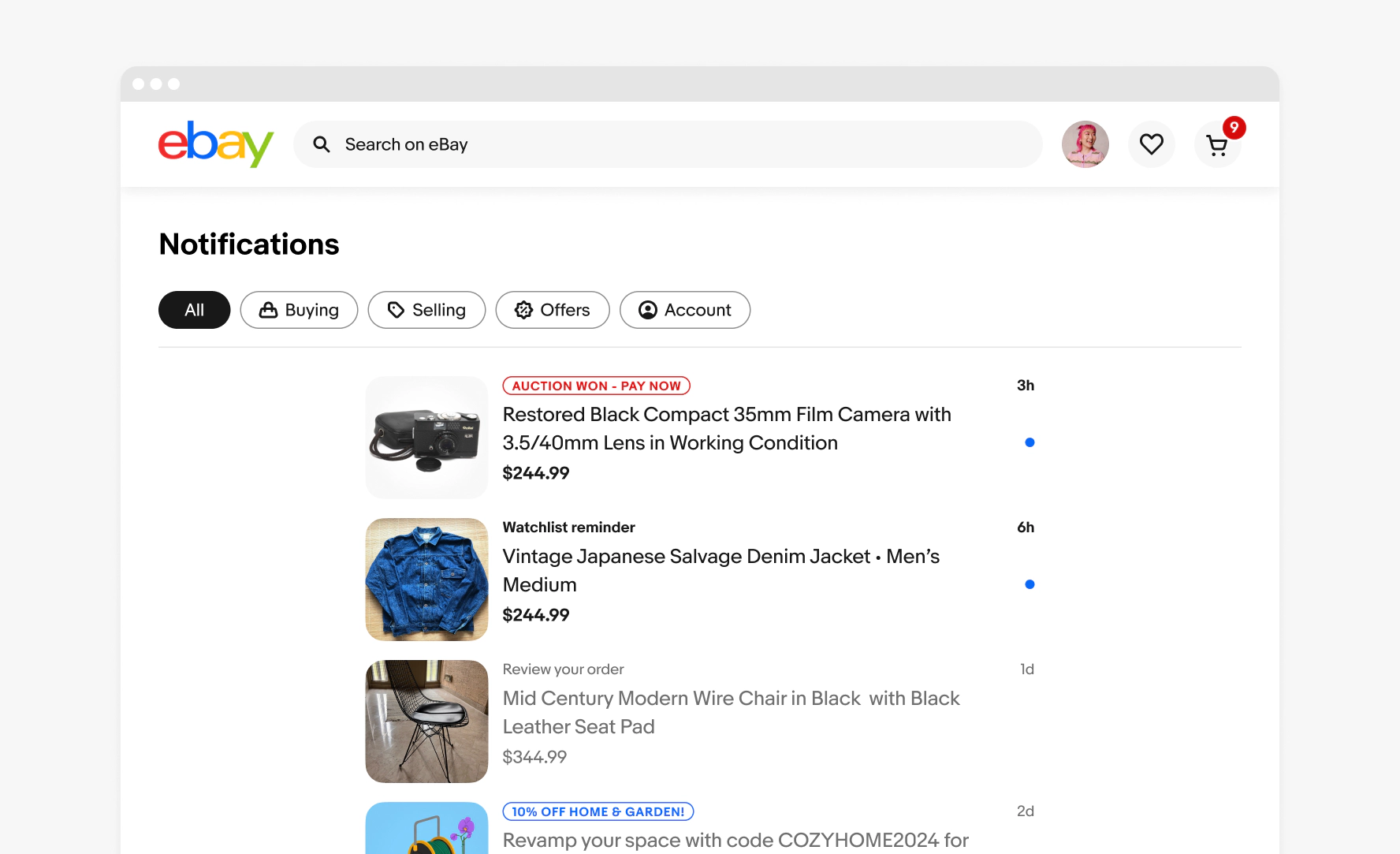Select the All filter tab
This screenshot has height=854, width=1400.
195,310
